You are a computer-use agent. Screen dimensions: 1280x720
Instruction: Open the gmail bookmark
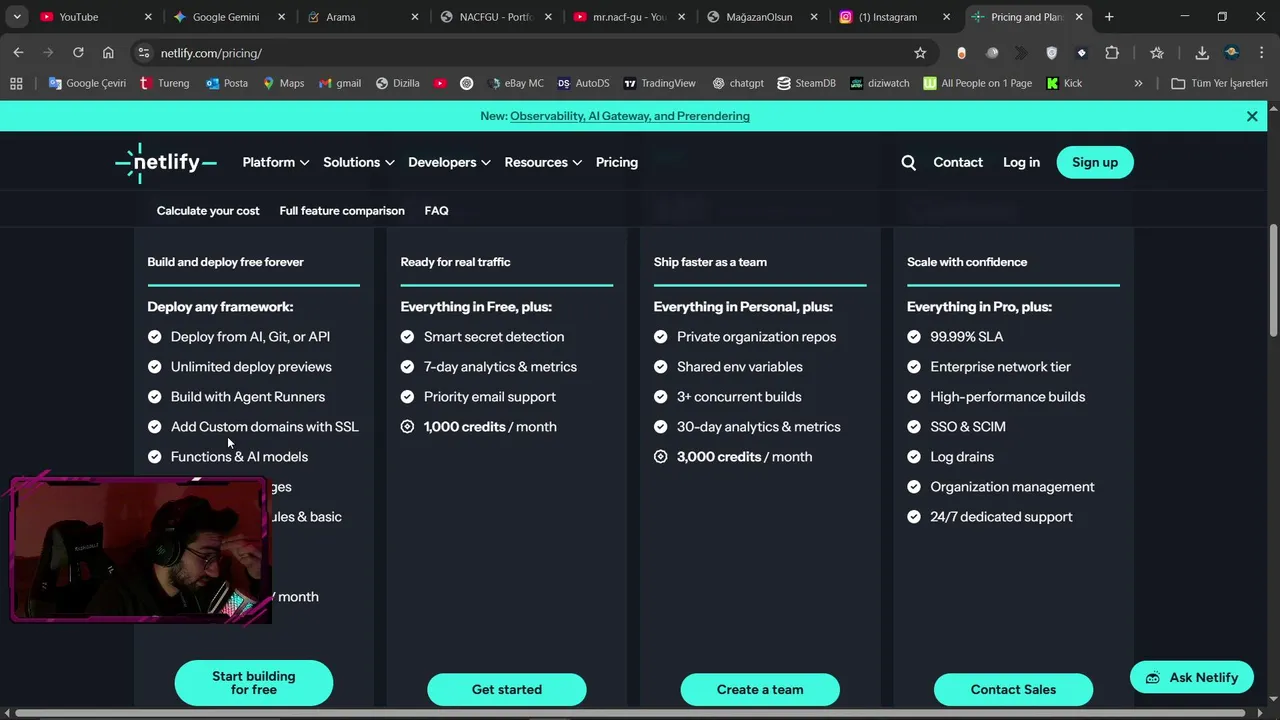click(x=340, y=83)
